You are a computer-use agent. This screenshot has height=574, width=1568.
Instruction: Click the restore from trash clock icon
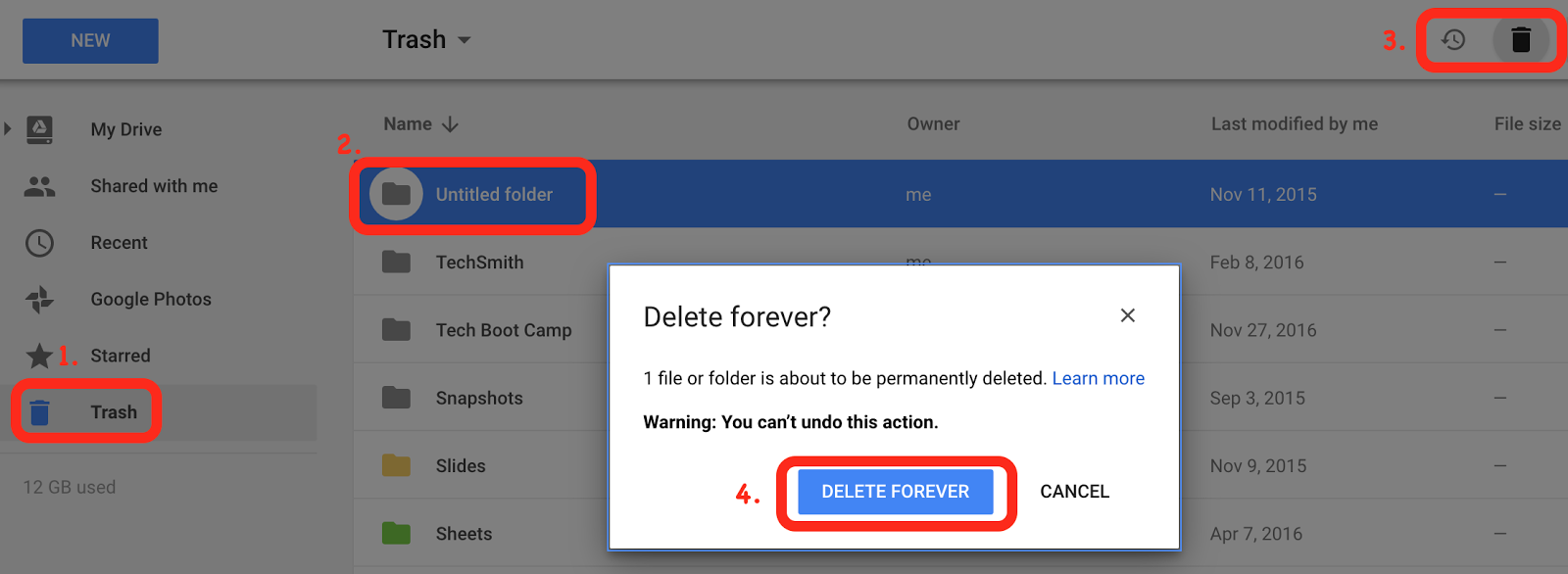(x=1453, y=40)
